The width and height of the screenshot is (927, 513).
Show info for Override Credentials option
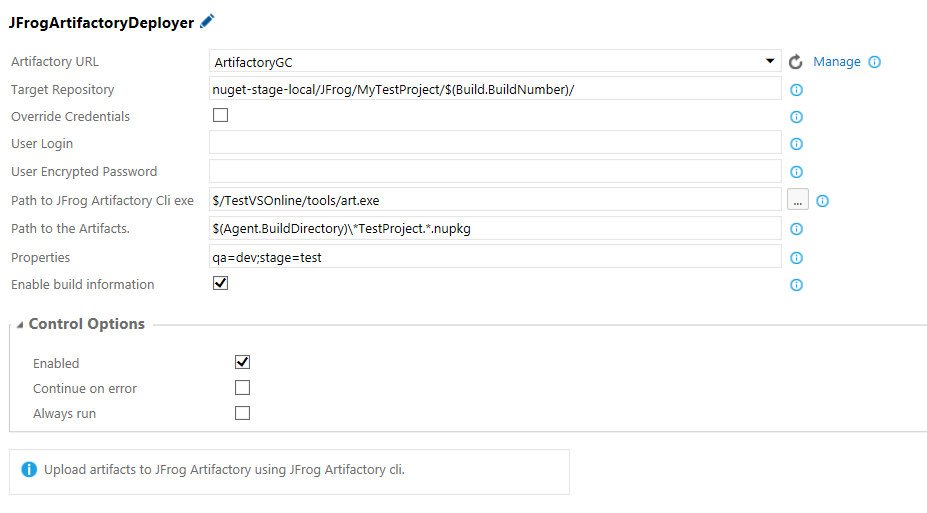tap(796, 117)
